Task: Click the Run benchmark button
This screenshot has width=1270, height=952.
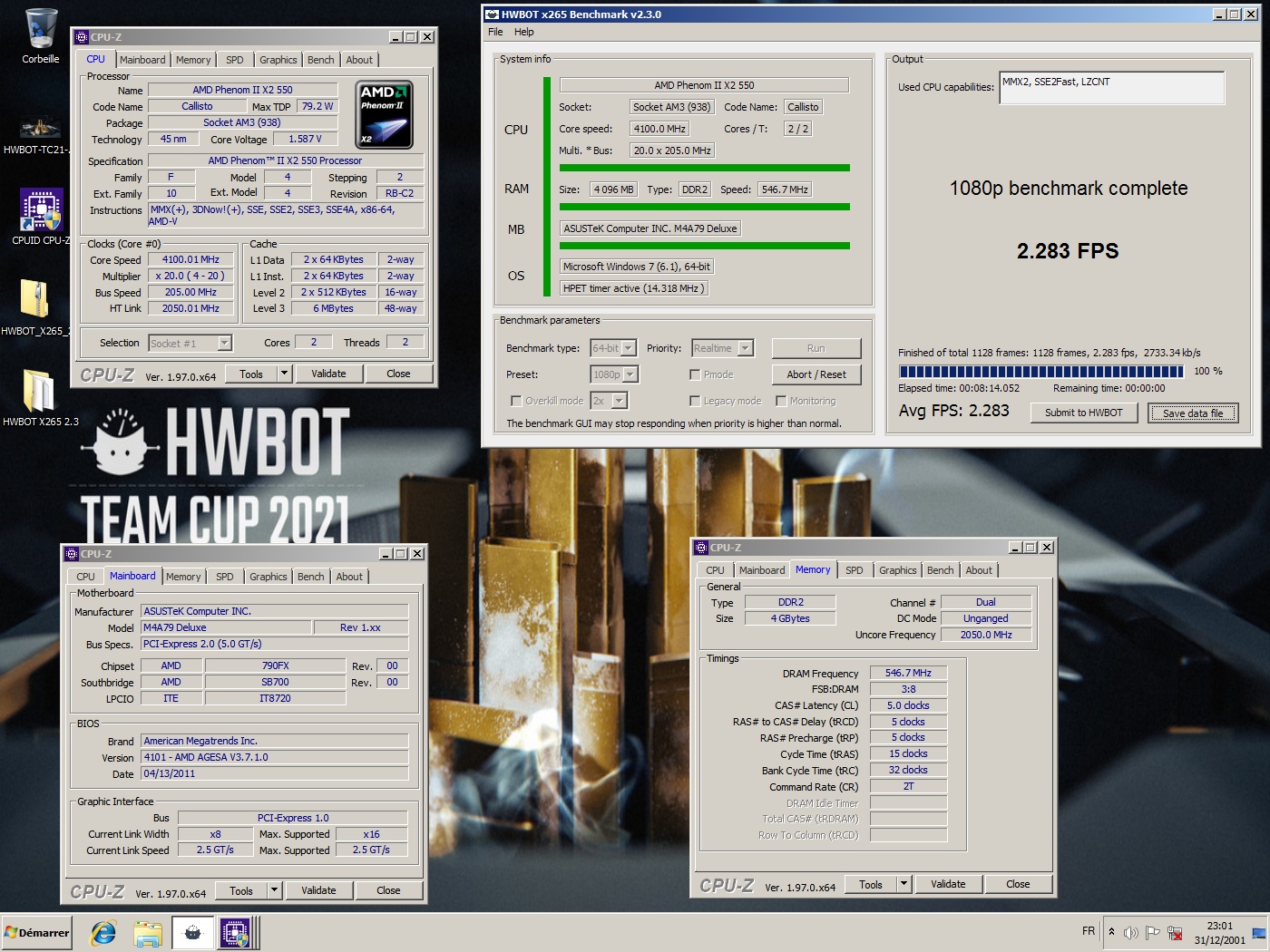Action: [x=816, y=348]
